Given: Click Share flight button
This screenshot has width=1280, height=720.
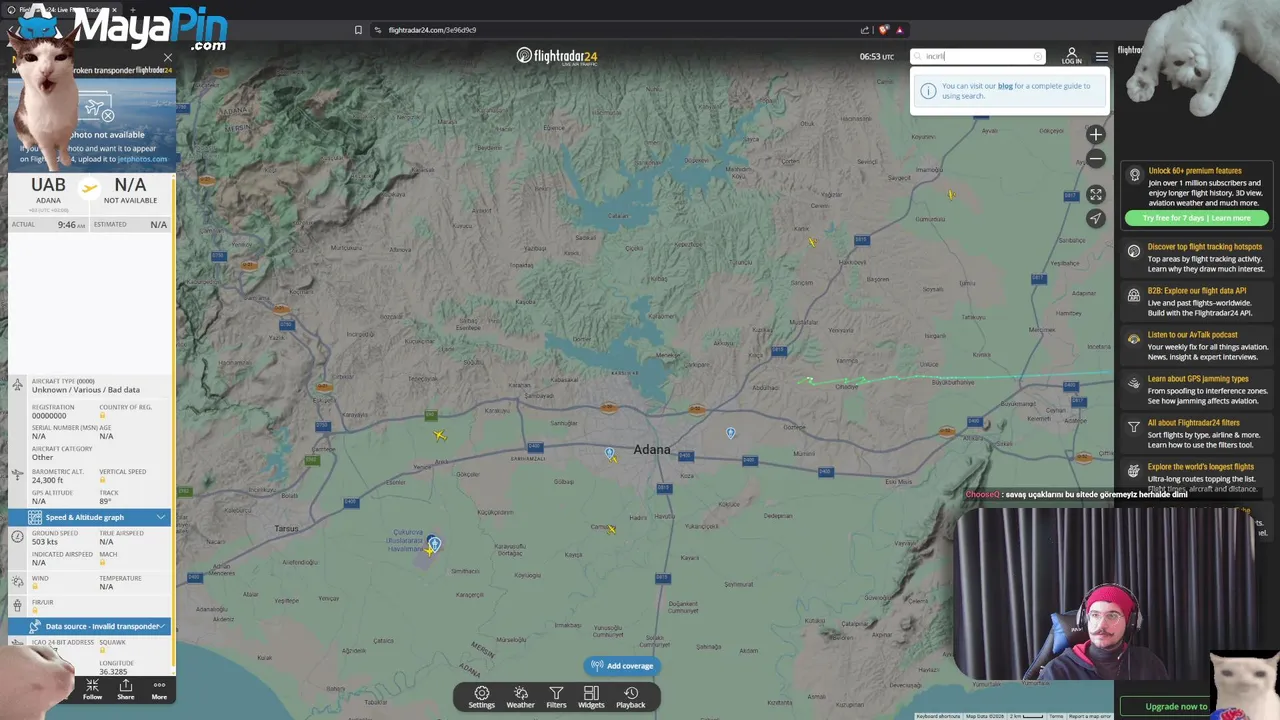Looking at the screenshot, I should coord(125,690).
